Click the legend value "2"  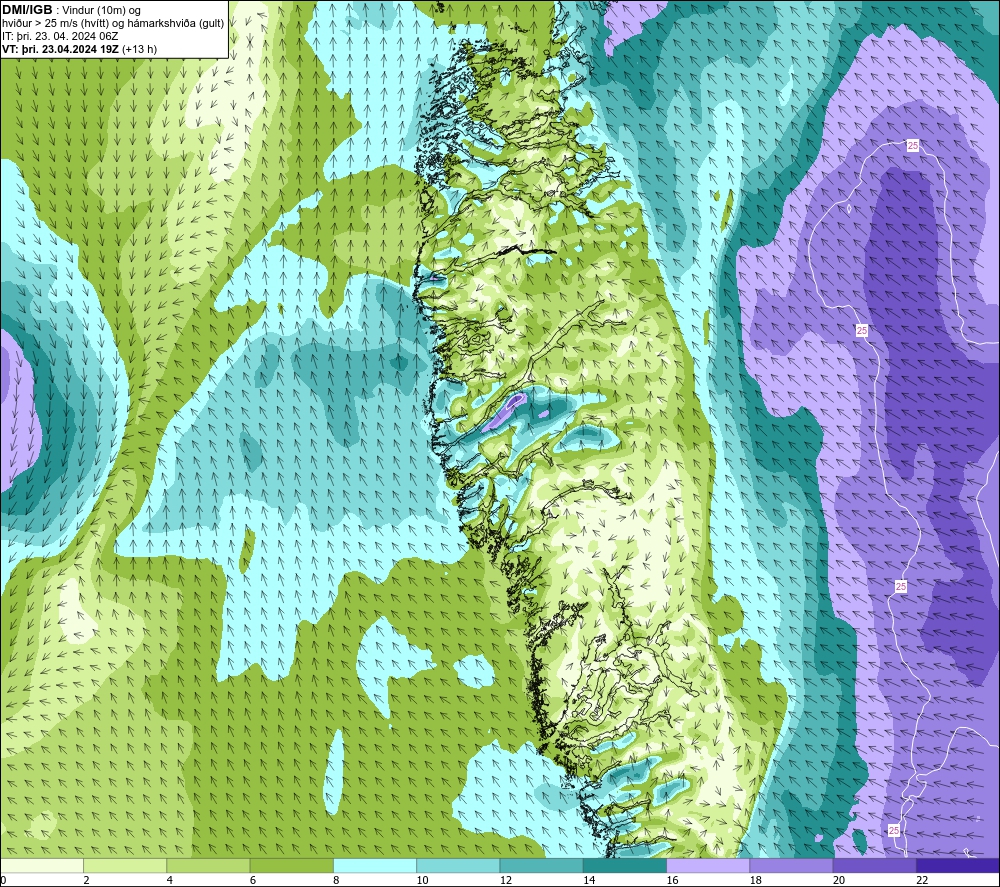click(x=86, y=880)
